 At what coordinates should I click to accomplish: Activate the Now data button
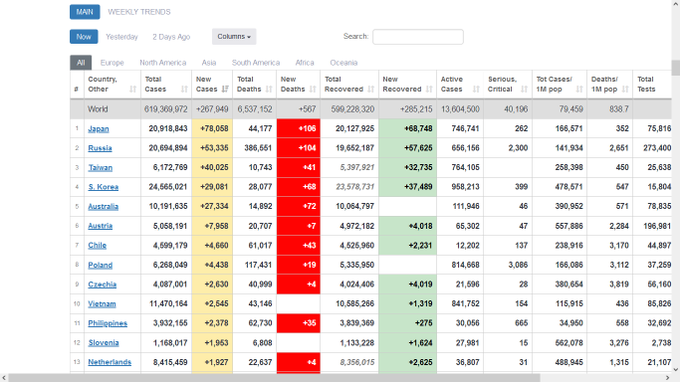pyautogui.click(x=84, y=37)
